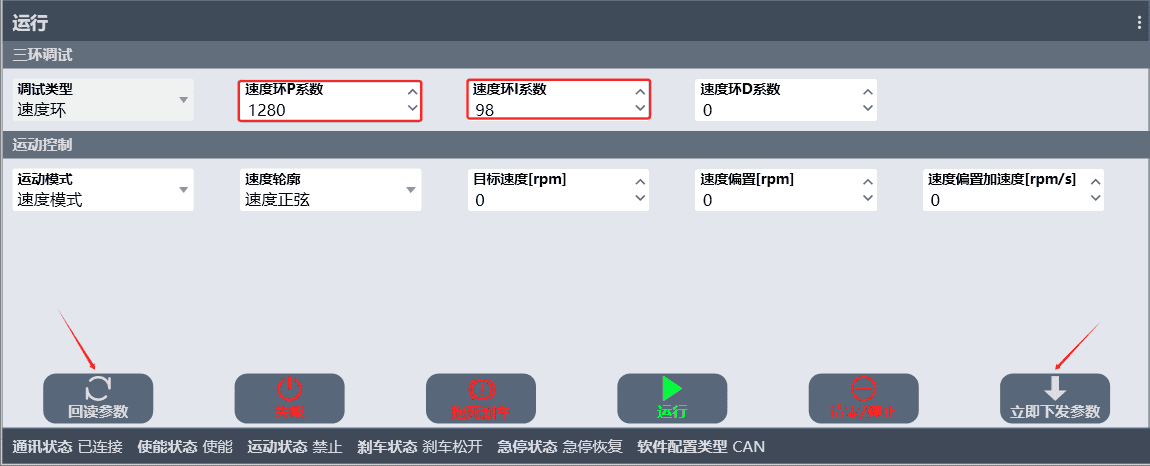Send parameters with 立即下发参数 download arrow
Screen dimensions: 1150x466
click(1055, 398)
